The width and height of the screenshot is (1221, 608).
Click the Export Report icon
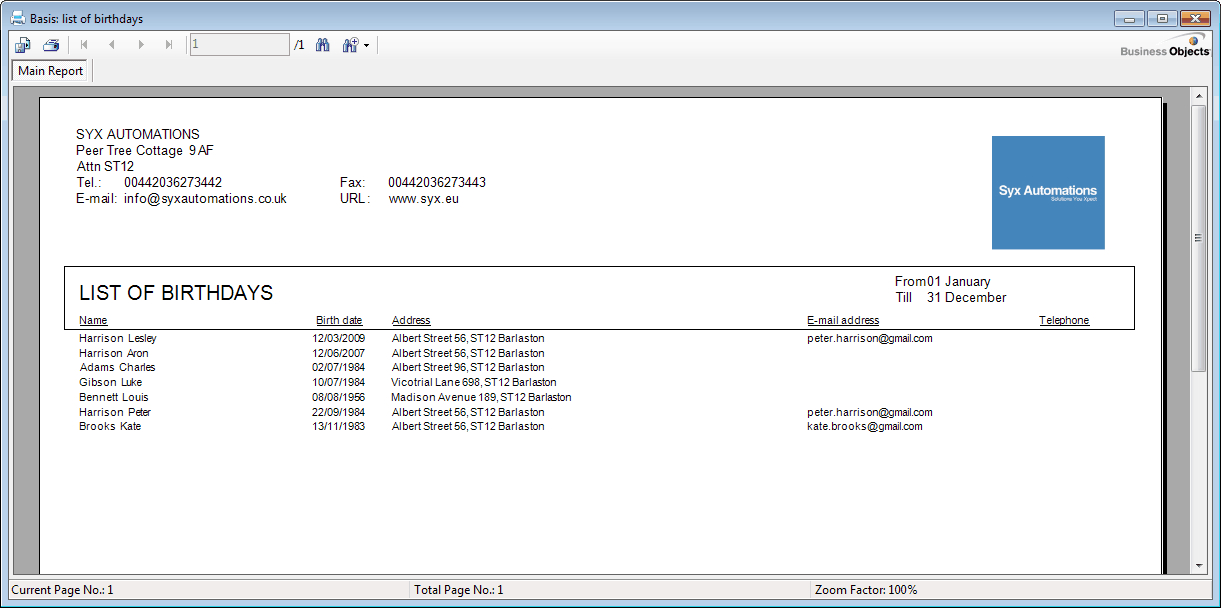(22, 45)
